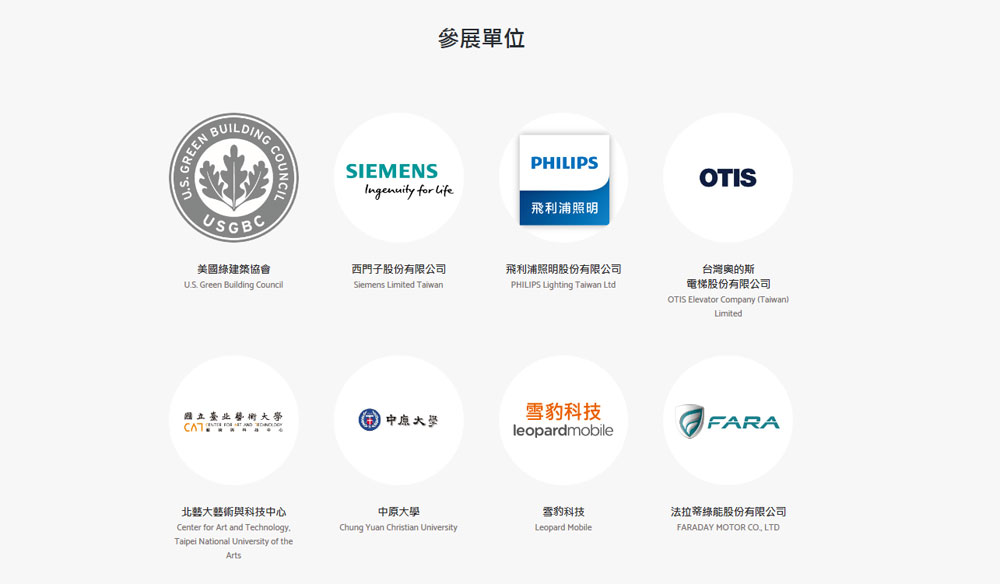Screen dimensions: 1000x584
Task: Select the 西門子股份有限公司 title
Action: (x=399, y=269)
